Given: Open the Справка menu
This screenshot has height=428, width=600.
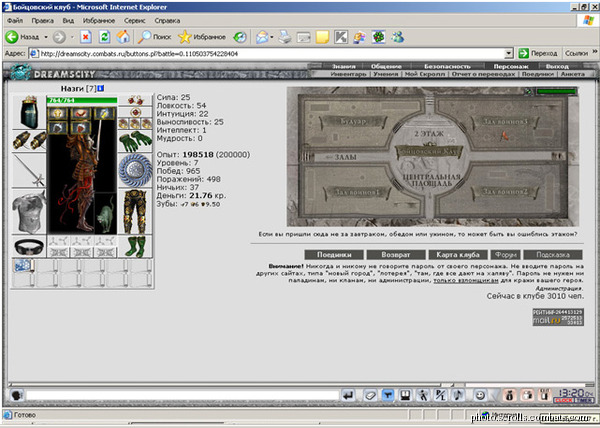Looking at the screenshot, I should click(x=167, y=21).
